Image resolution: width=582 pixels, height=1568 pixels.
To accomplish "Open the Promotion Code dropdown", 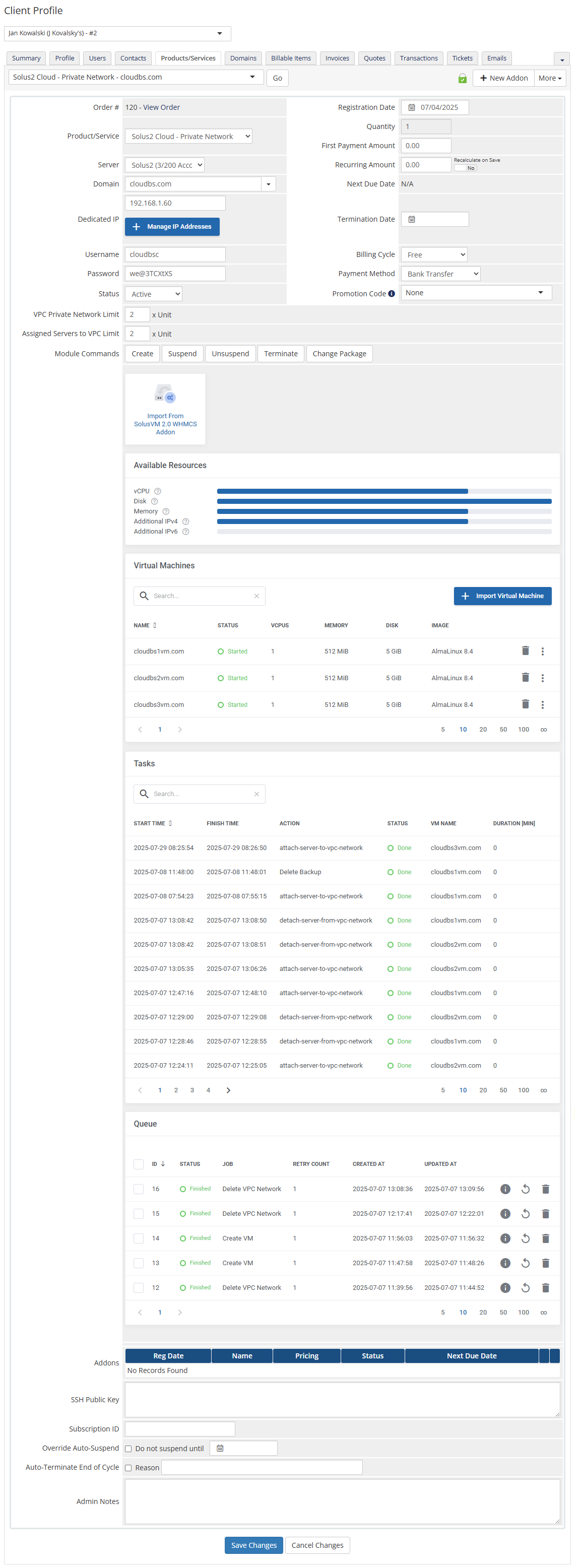I will (x=476, y=293).
